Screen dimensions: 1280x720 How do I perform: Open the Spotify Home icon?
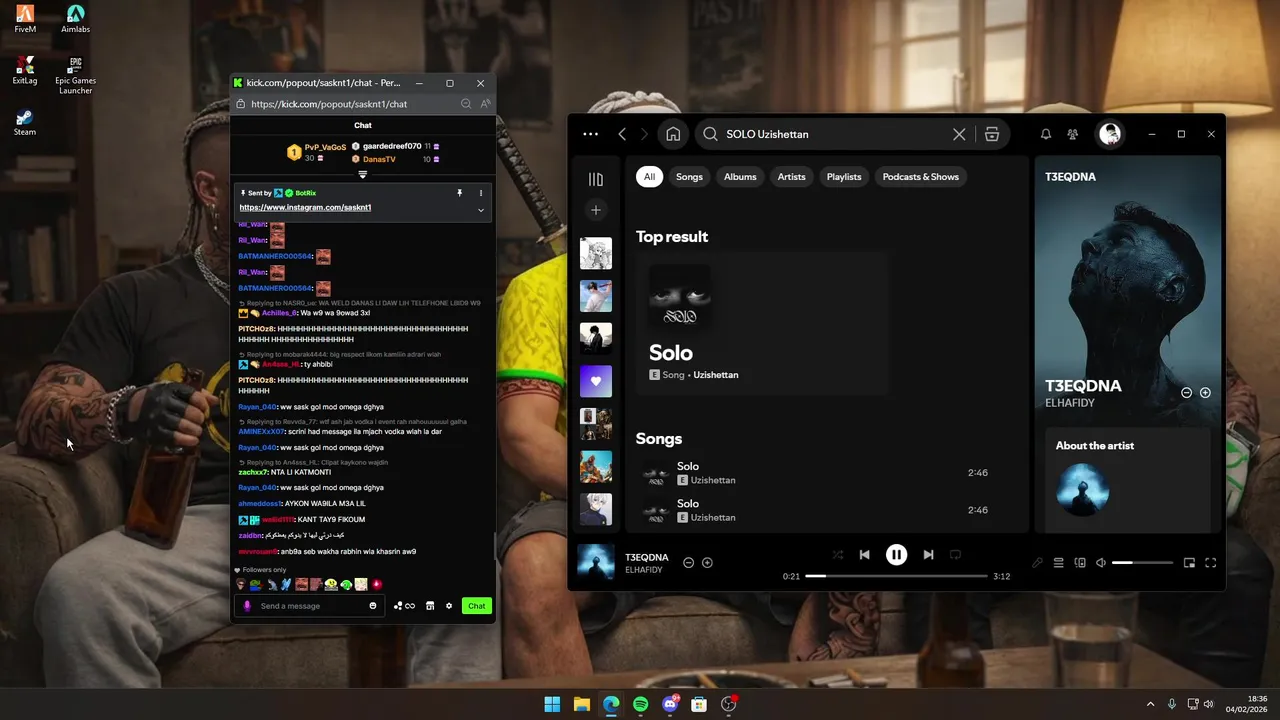coord(673,134)
